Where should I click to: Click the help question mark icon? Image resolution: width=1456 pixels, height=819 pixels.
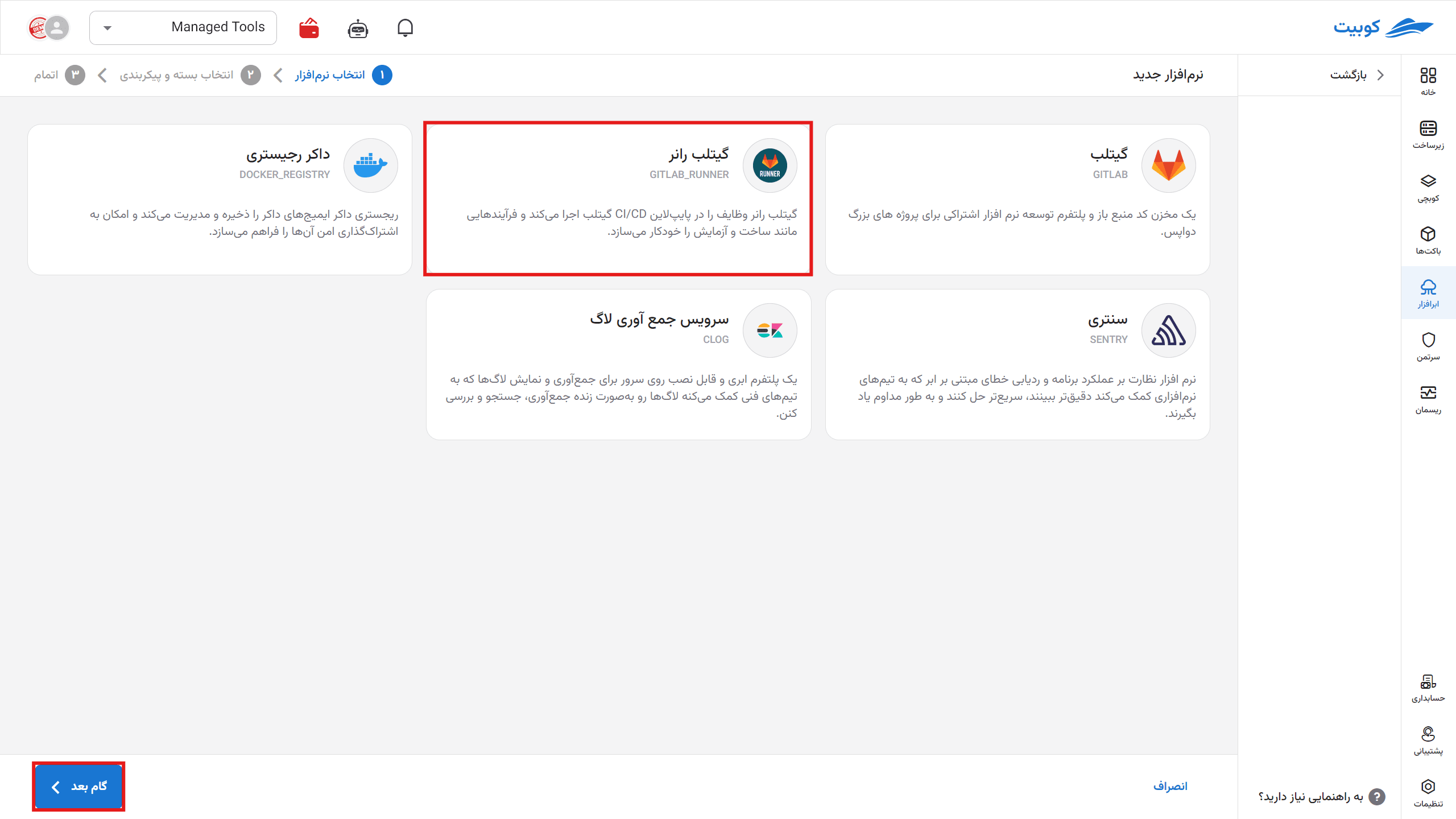(x=1376, y=796)
